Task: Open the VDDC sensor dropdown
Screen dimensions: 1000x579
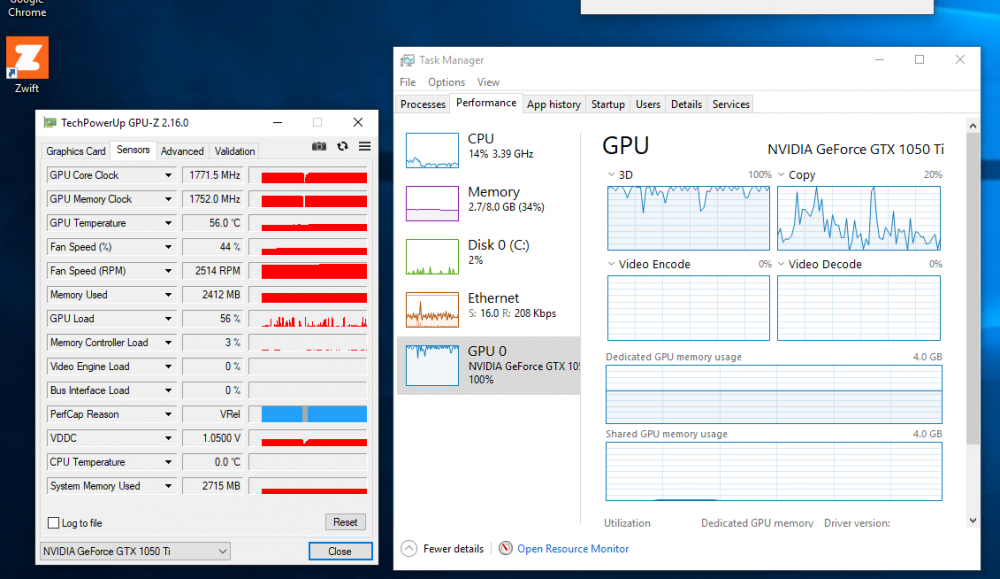Action: tap(168, 438)
